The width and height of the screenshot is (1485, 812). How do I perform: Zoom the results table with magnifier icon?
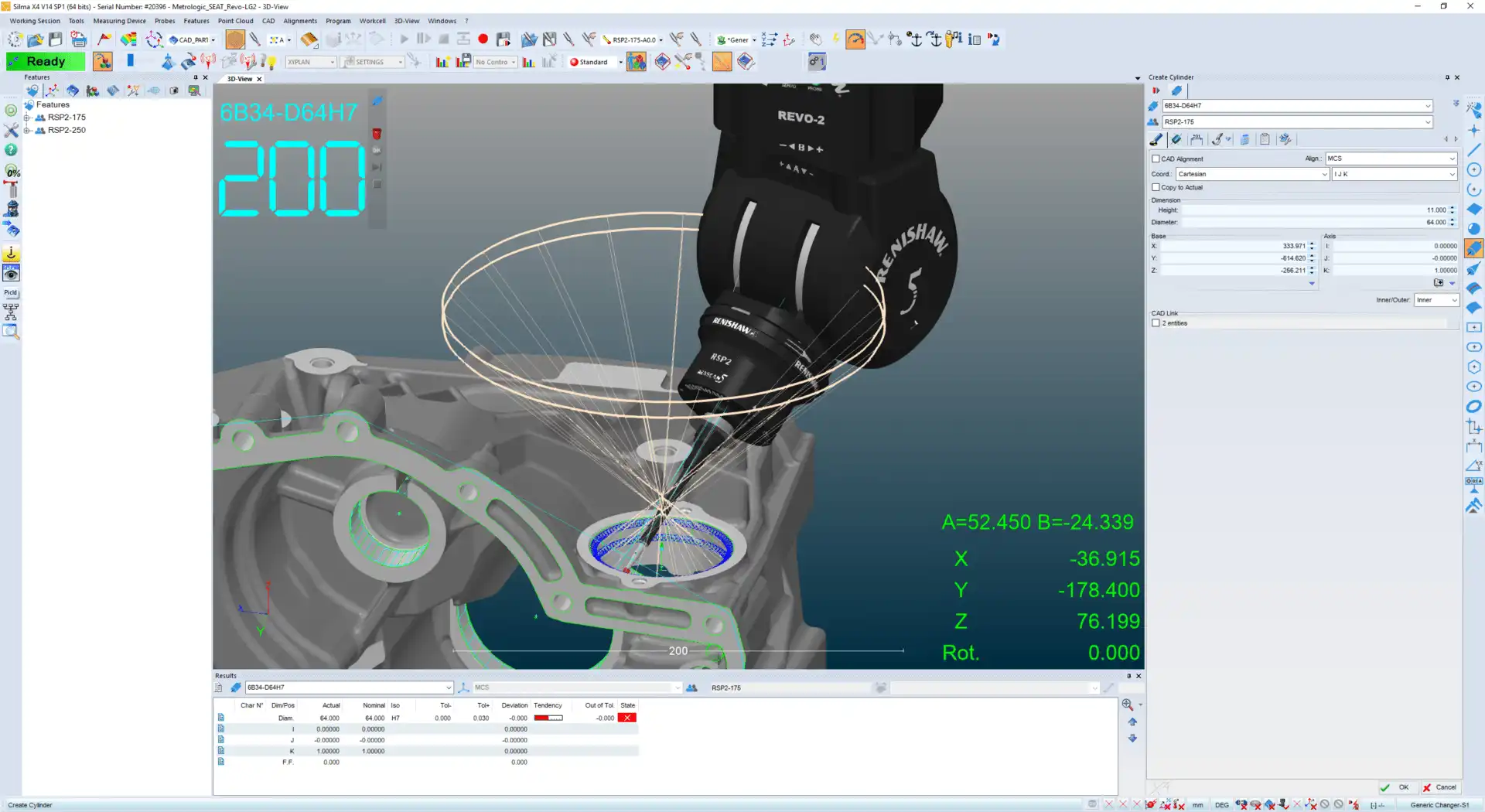[x=1128, y=705]
